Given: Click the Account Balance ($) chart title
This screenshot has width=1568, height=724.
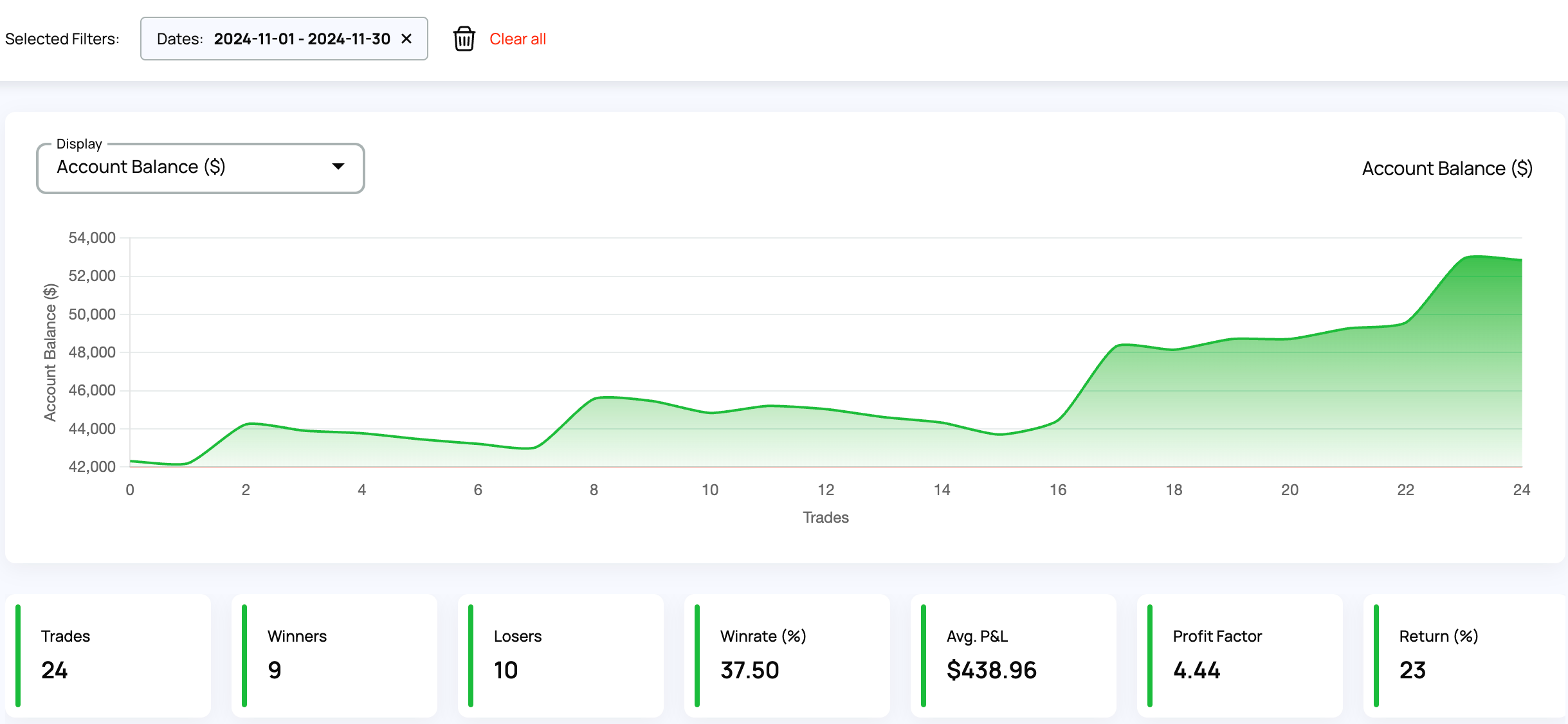Looking at the screenshot, I should pos(1447,168).
